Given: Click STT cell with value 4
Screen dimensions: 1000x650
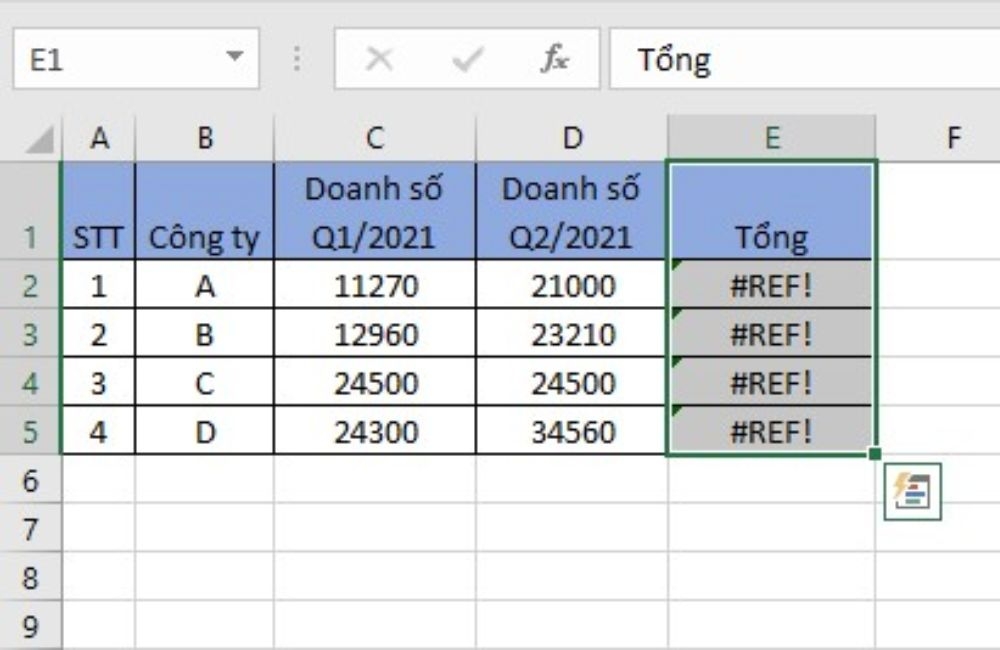Looking at the screenshot, I should 99,431.
